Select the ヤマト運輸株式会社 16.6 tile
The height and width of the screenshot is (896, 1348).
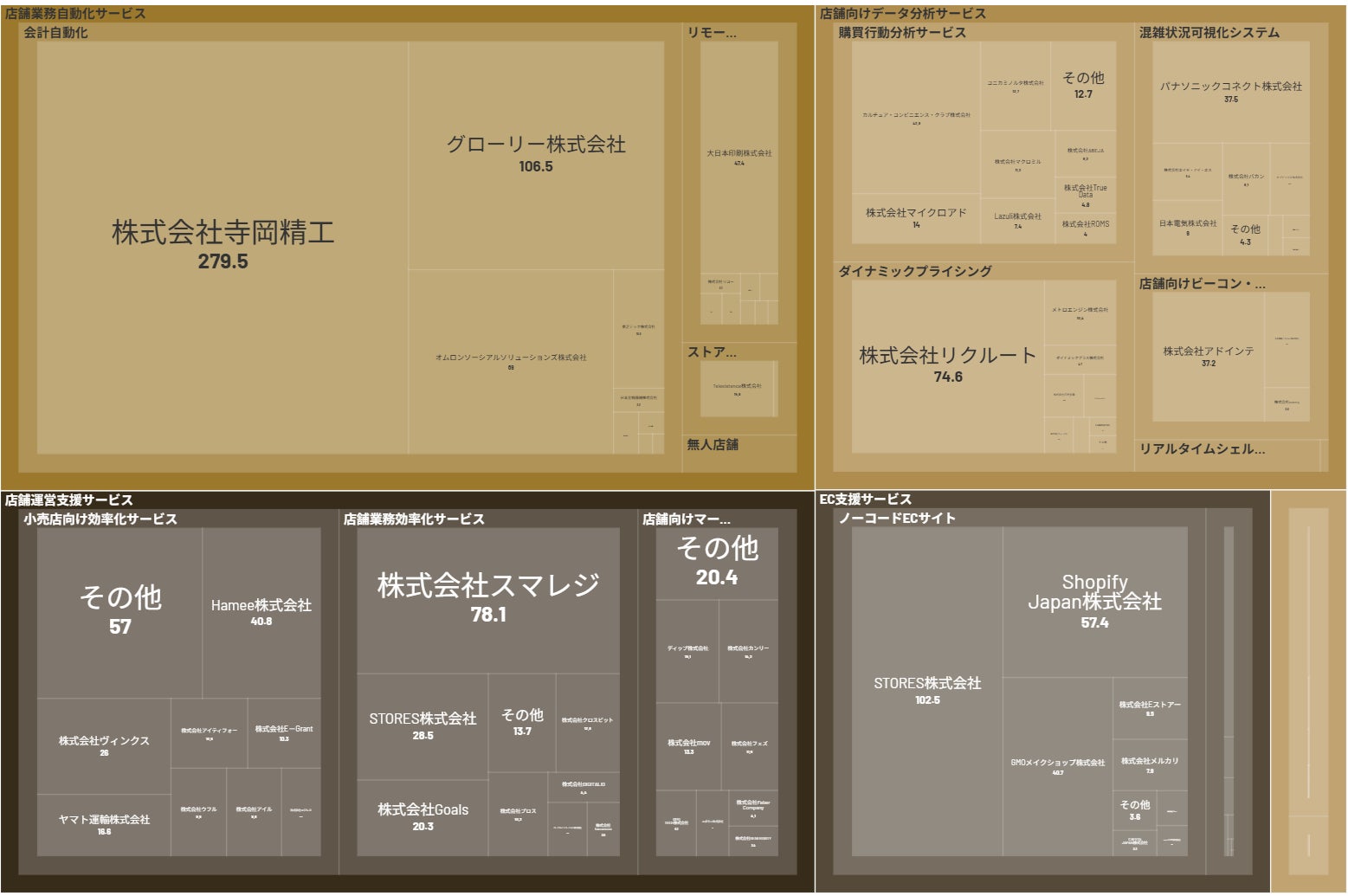[x=104, y=821]
